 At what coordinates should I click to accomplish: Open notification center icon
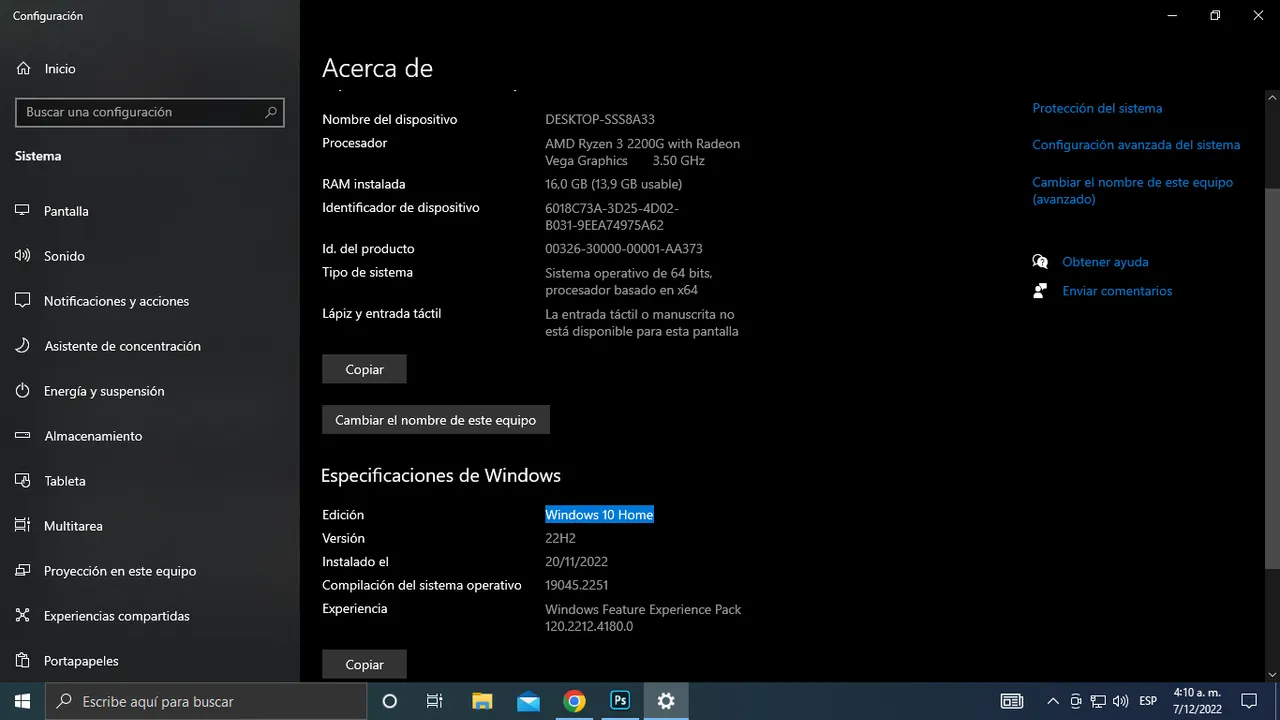tap(1249, 701)
